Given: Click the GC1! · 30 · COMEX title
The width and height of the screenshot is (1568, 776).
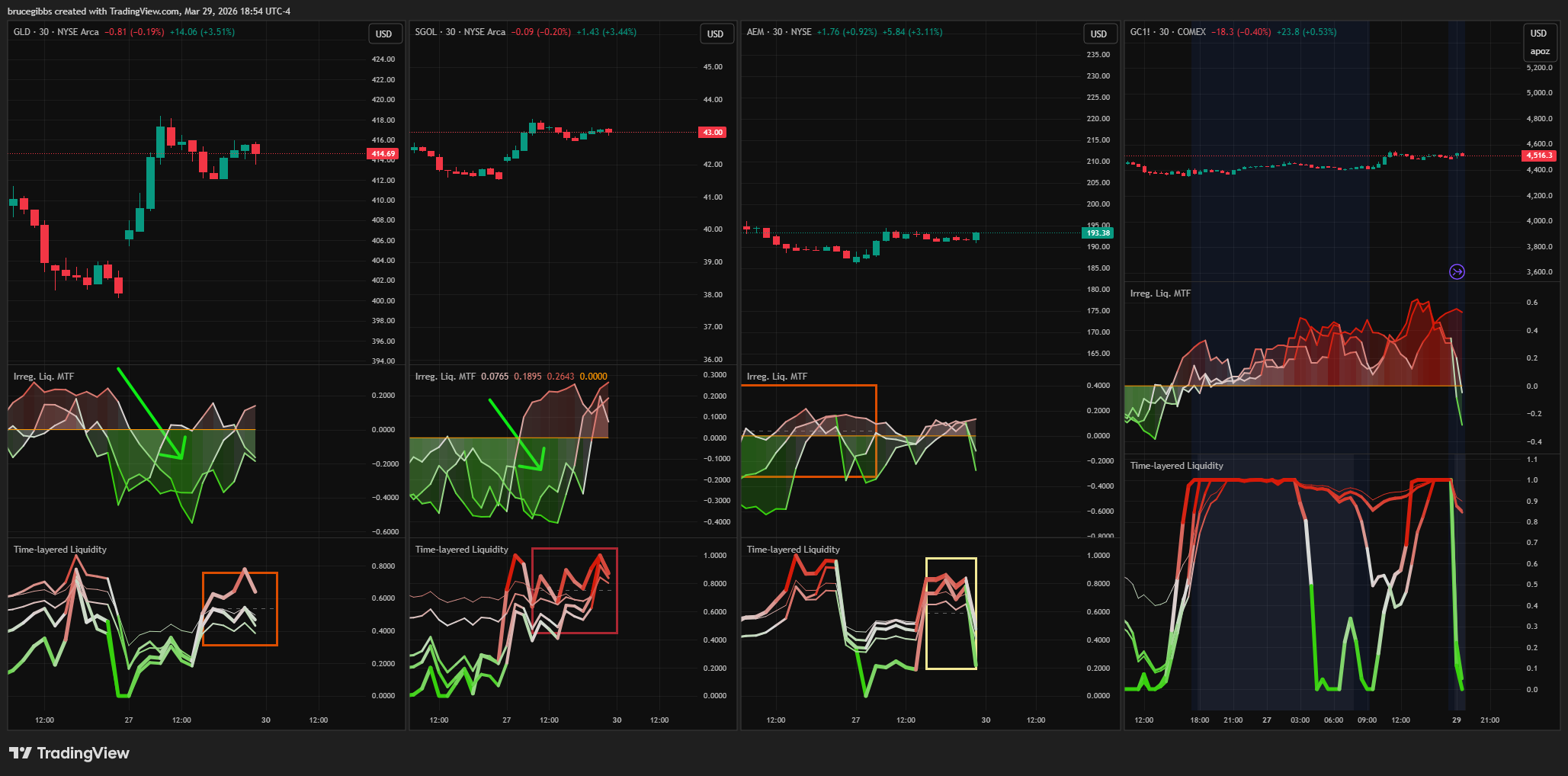Looking at the screenshot, I should (1167, 32).
